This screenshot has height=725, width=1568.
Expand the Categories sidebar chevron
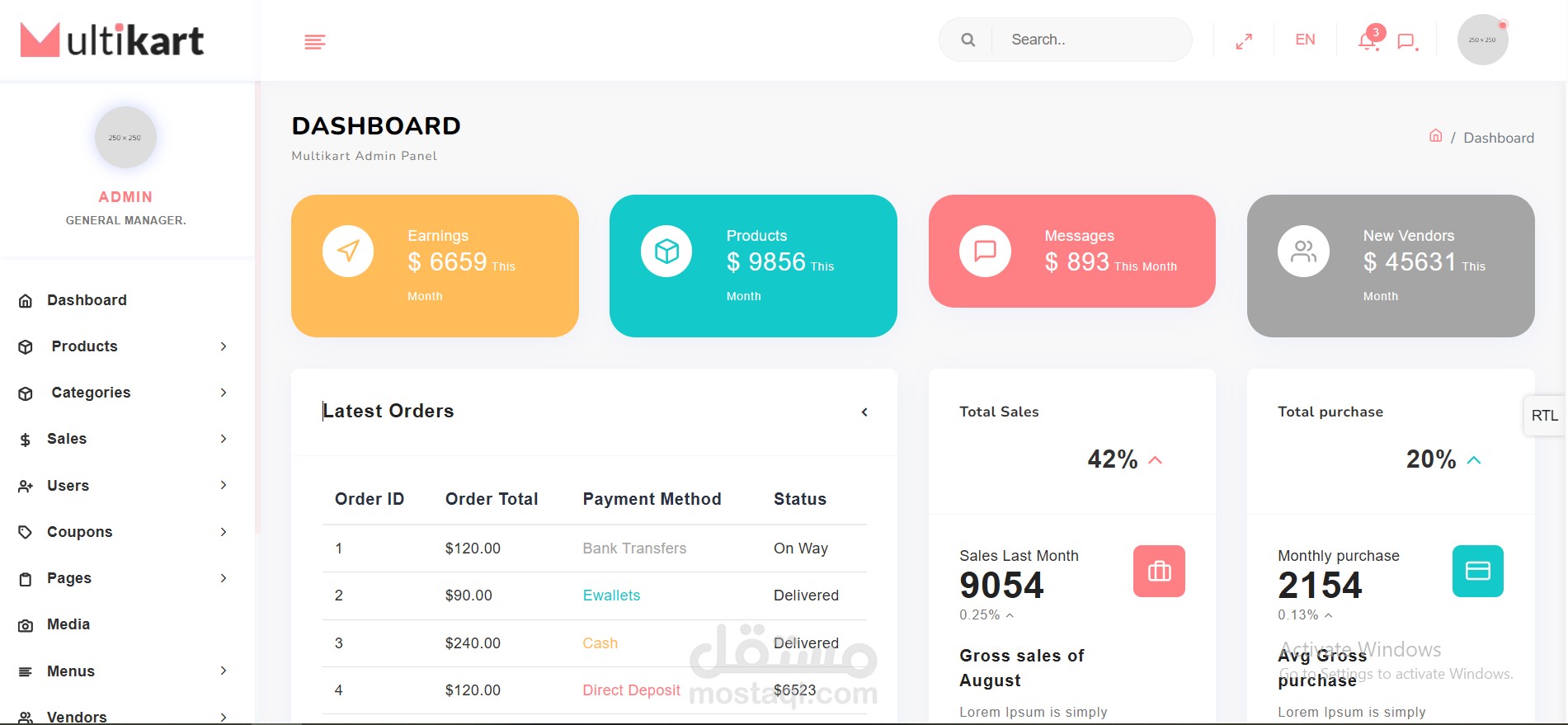224,393
